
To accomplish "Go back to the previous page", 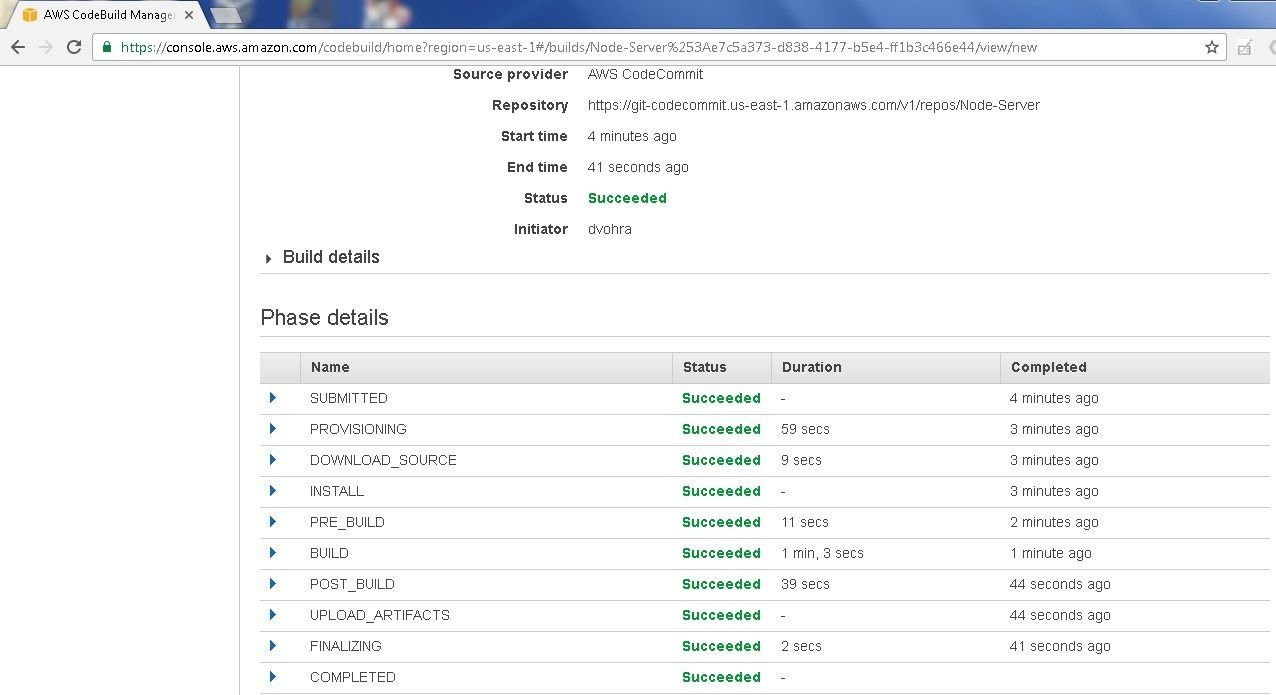I will click(18, 47).
